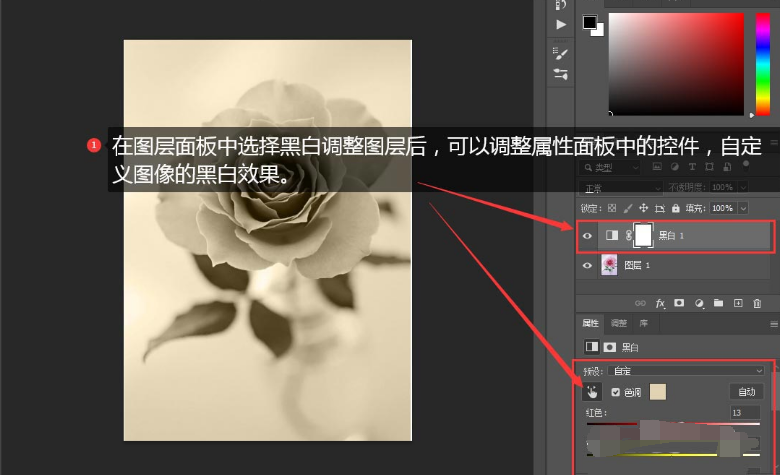Click the 红色 value input field
The image size is (780, 475).
point(745,413)
